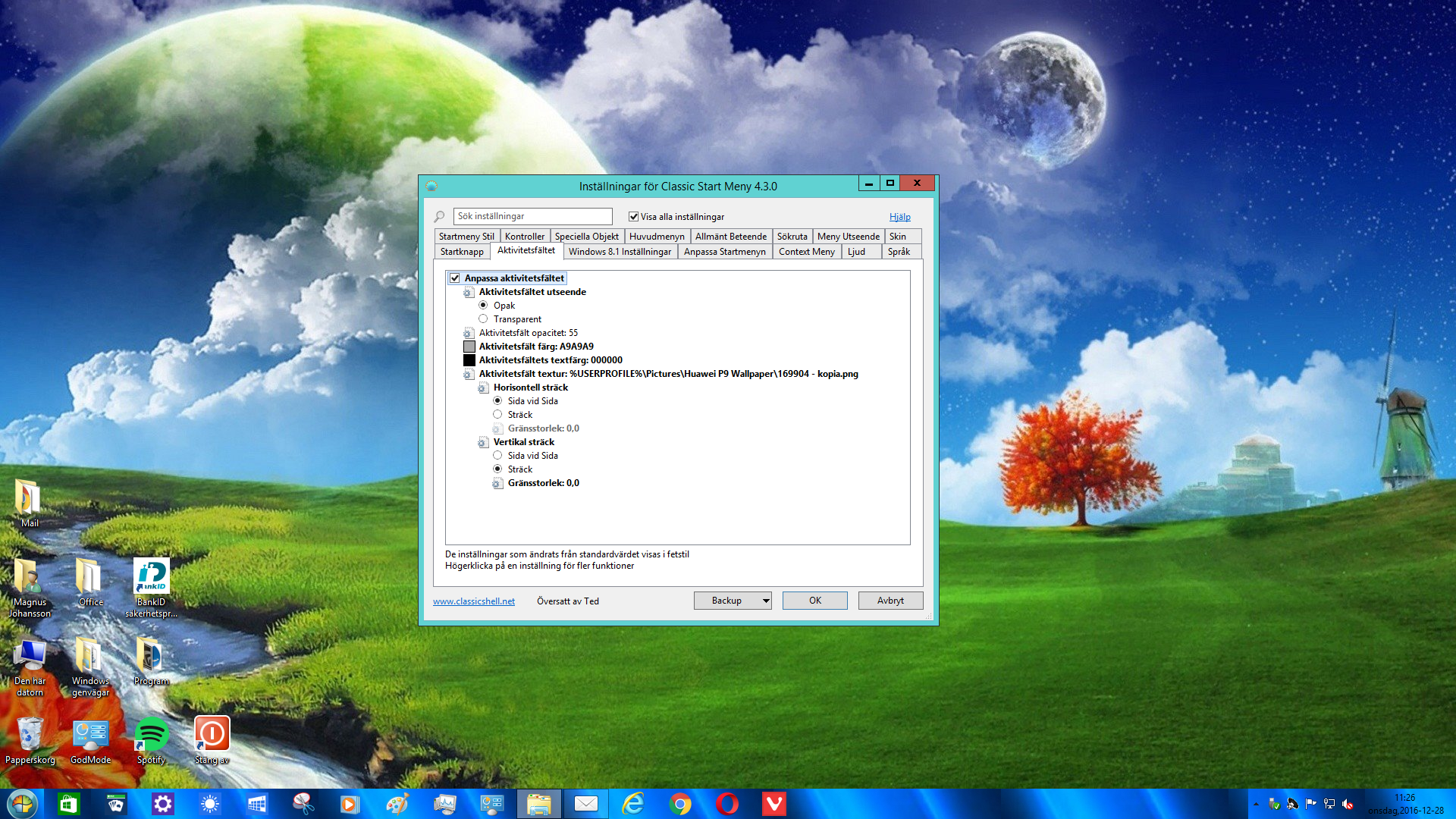This screenshot has height=819, width=1456.
Task: Open Spotify desktop shortcut
Action: [x=151, y=734]
